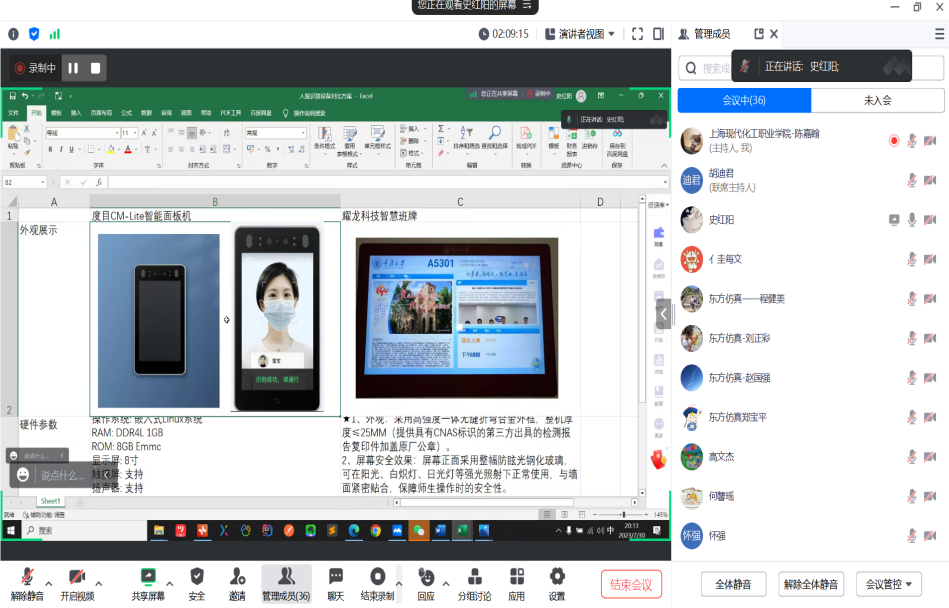Click the Reactions (回应) icon
Viewport: 949px width, 608px height.
click(x=426, y=581)
